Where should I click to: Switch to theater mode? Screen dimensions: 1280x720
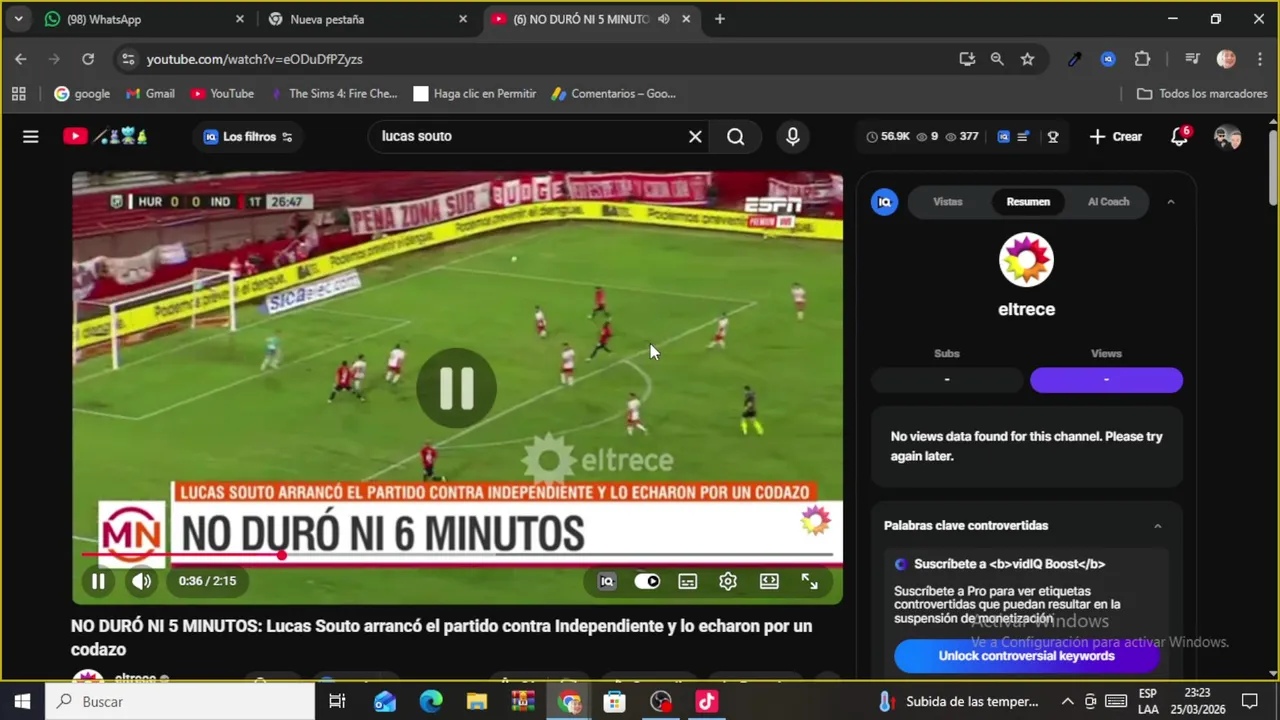point(769,581)
